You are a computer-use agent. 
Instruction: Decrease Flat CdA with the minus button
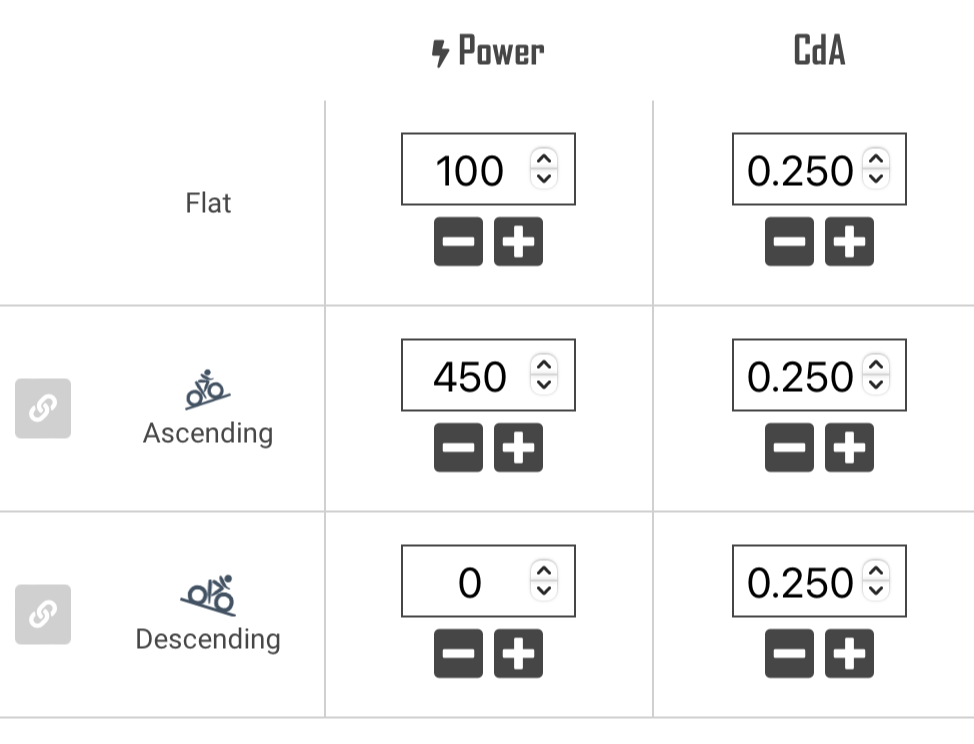pos(789,242)
